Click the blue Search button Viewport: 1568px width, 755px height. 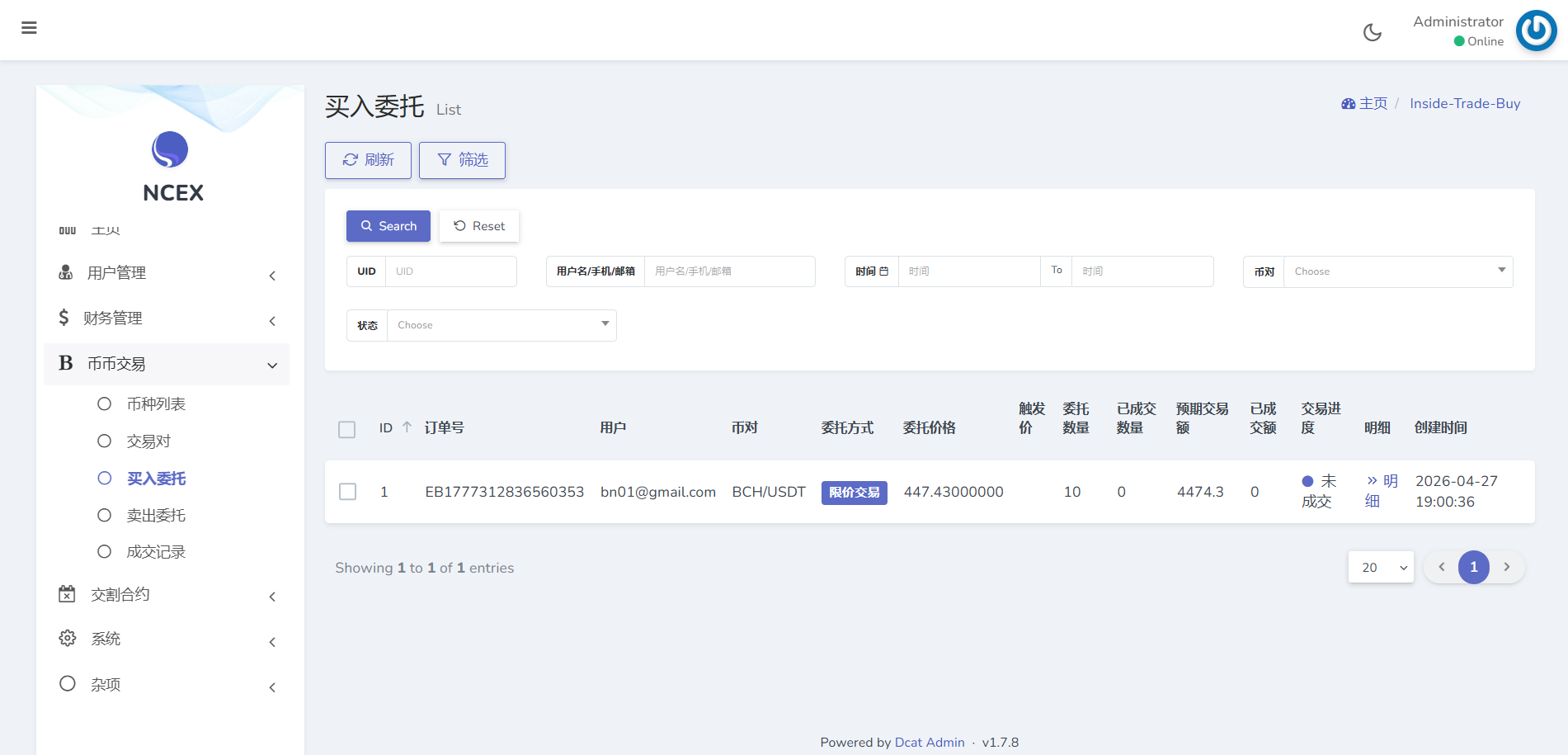pos(388,226)
